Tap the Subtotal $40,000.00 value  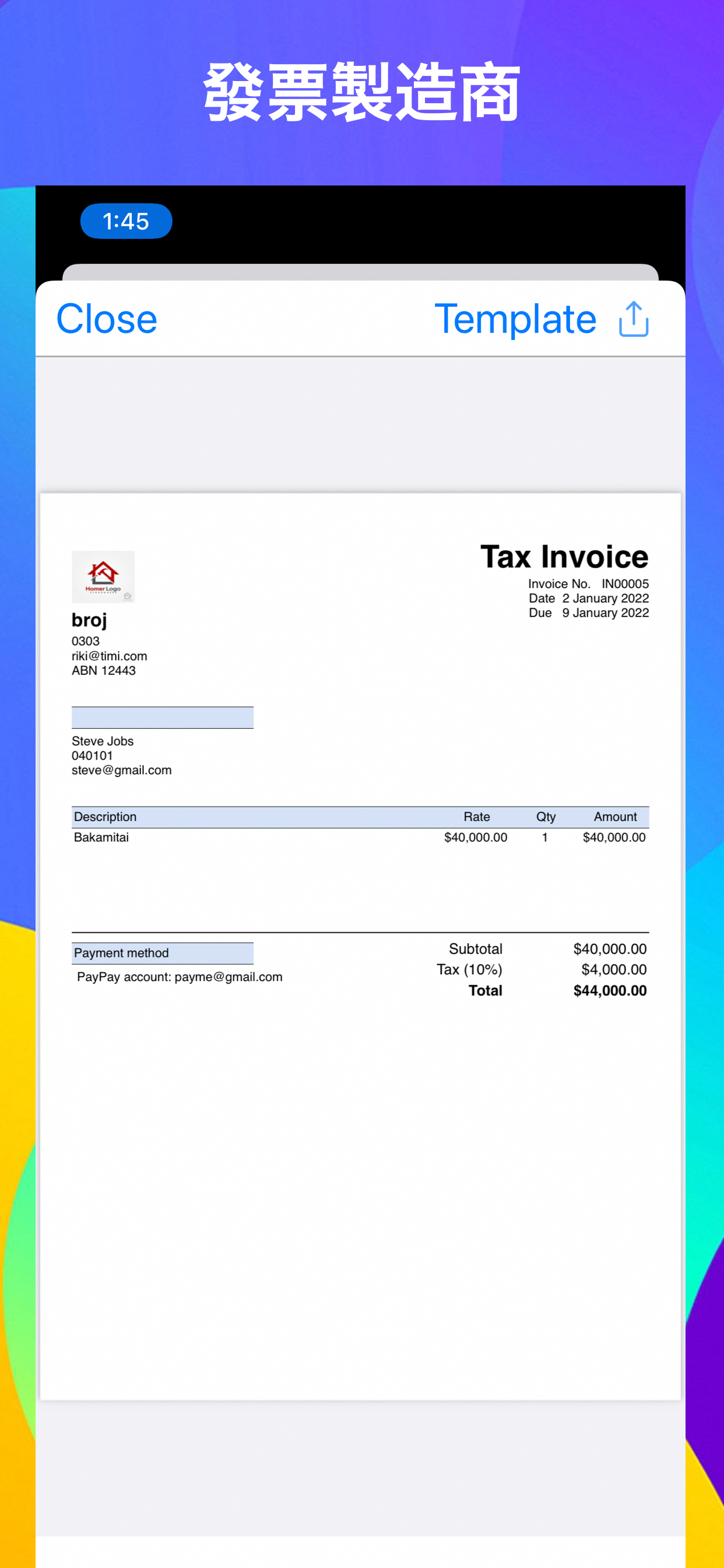click(x=610, y=949)
